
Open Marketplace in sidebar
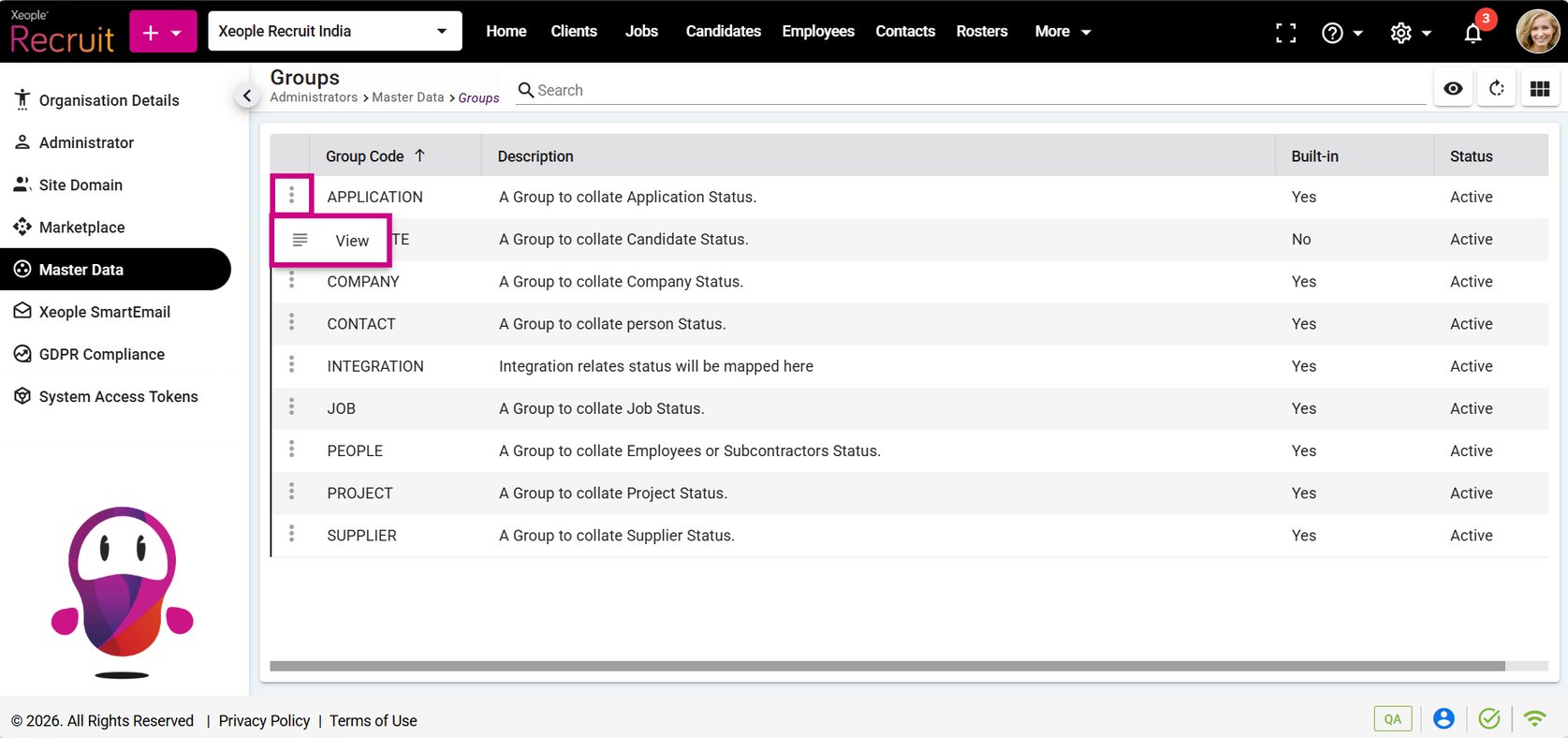[116, 227]
